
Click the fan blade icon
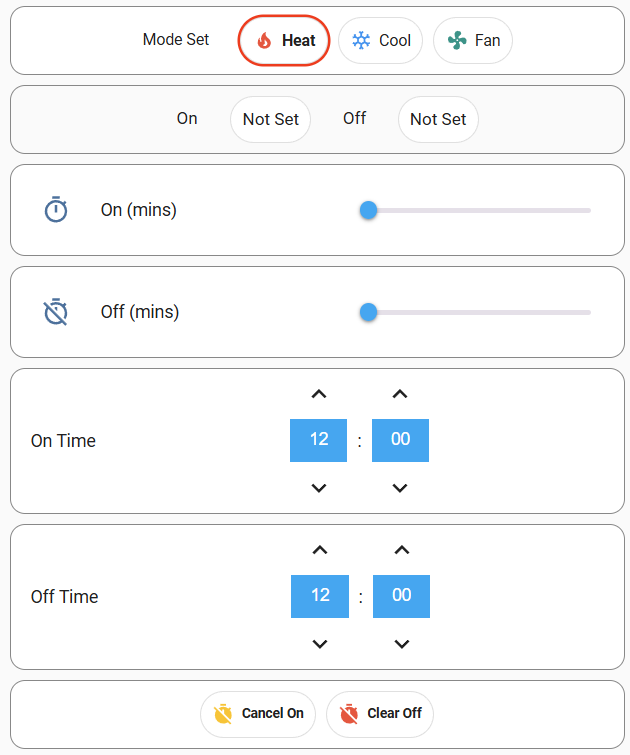tap(457, 40)
